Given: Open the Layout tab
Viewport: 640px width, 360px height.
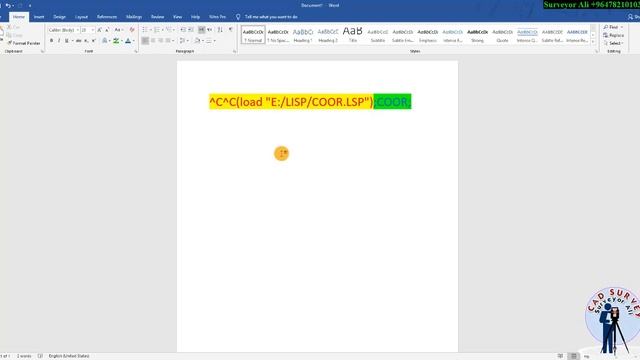Looking at the screenshot, I should click(81, 17).
